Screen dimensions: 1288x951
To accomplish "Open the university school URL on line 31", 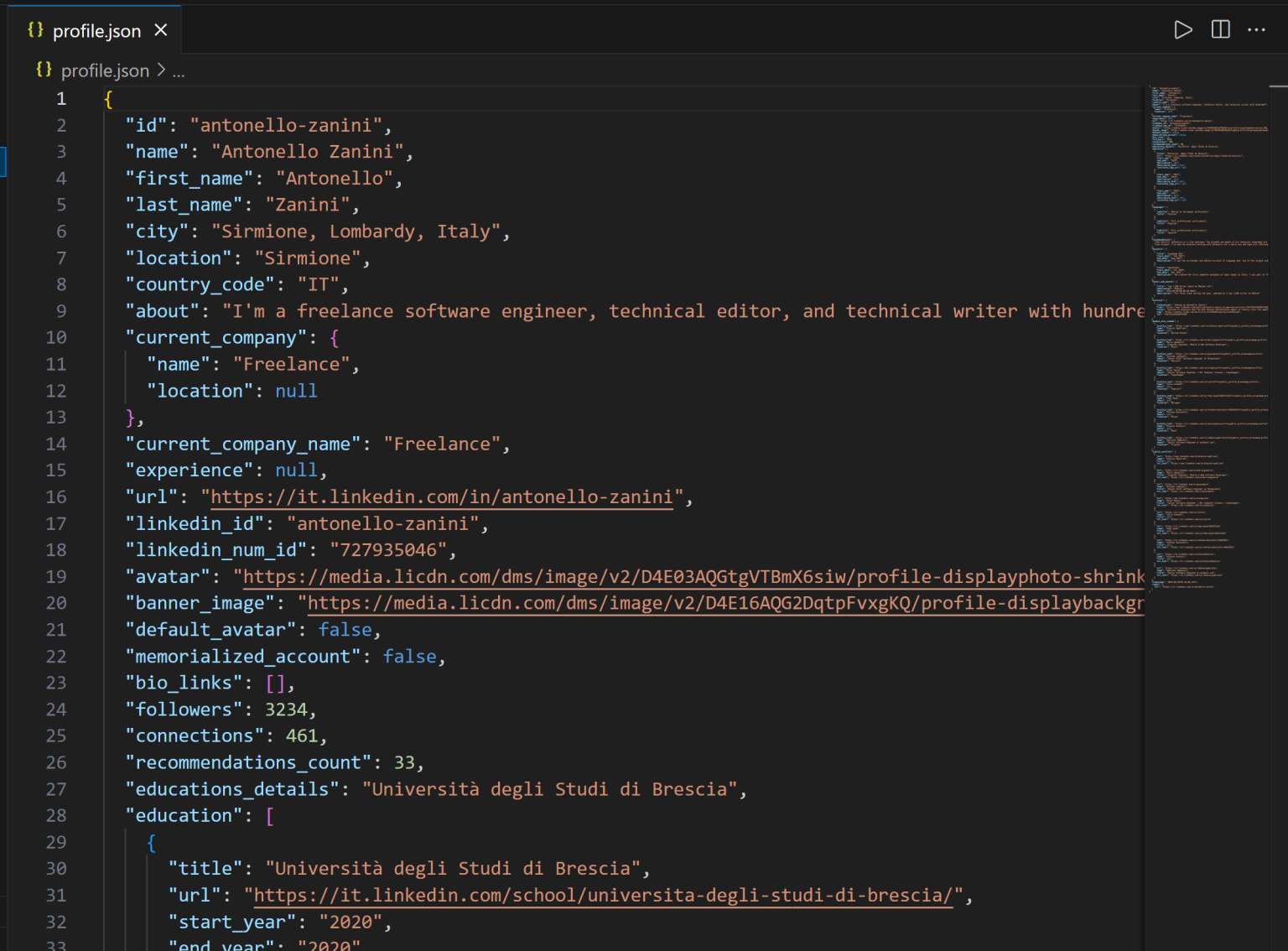I will (602, 895).
